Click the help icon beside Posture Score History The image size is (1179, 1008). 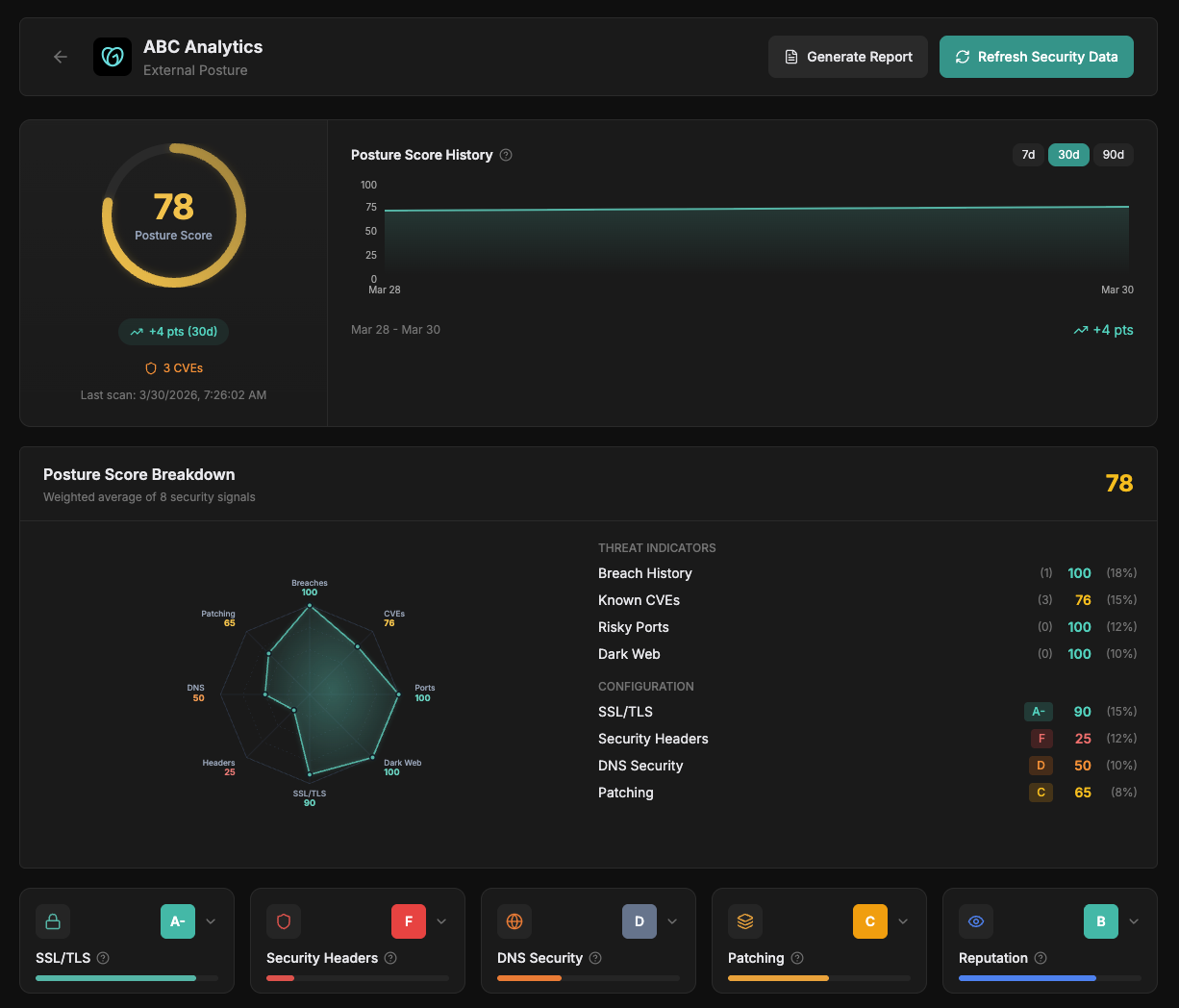[506, 155]
